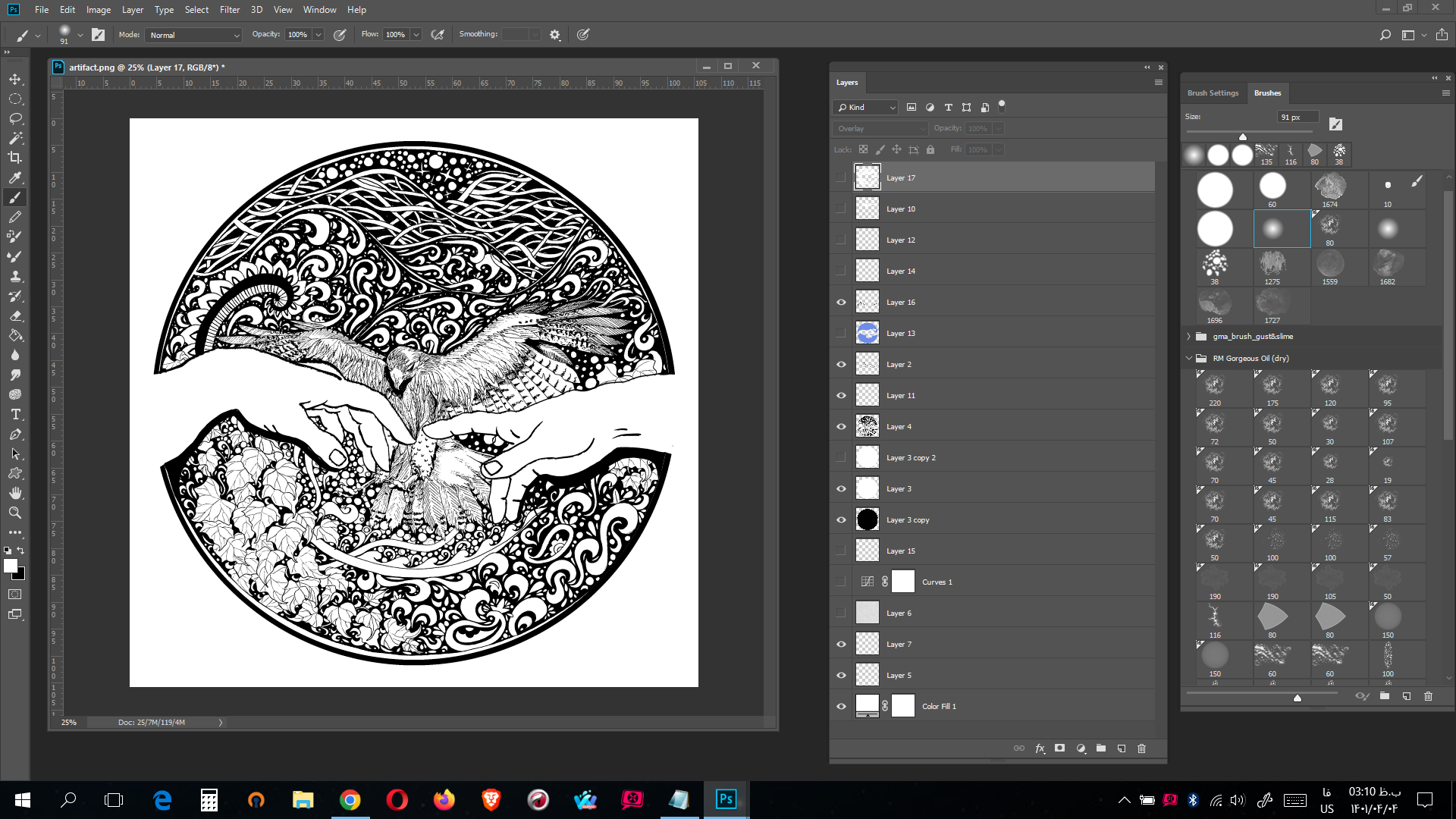Hide Layer 3 copy visibility eye

coord(841,520)
